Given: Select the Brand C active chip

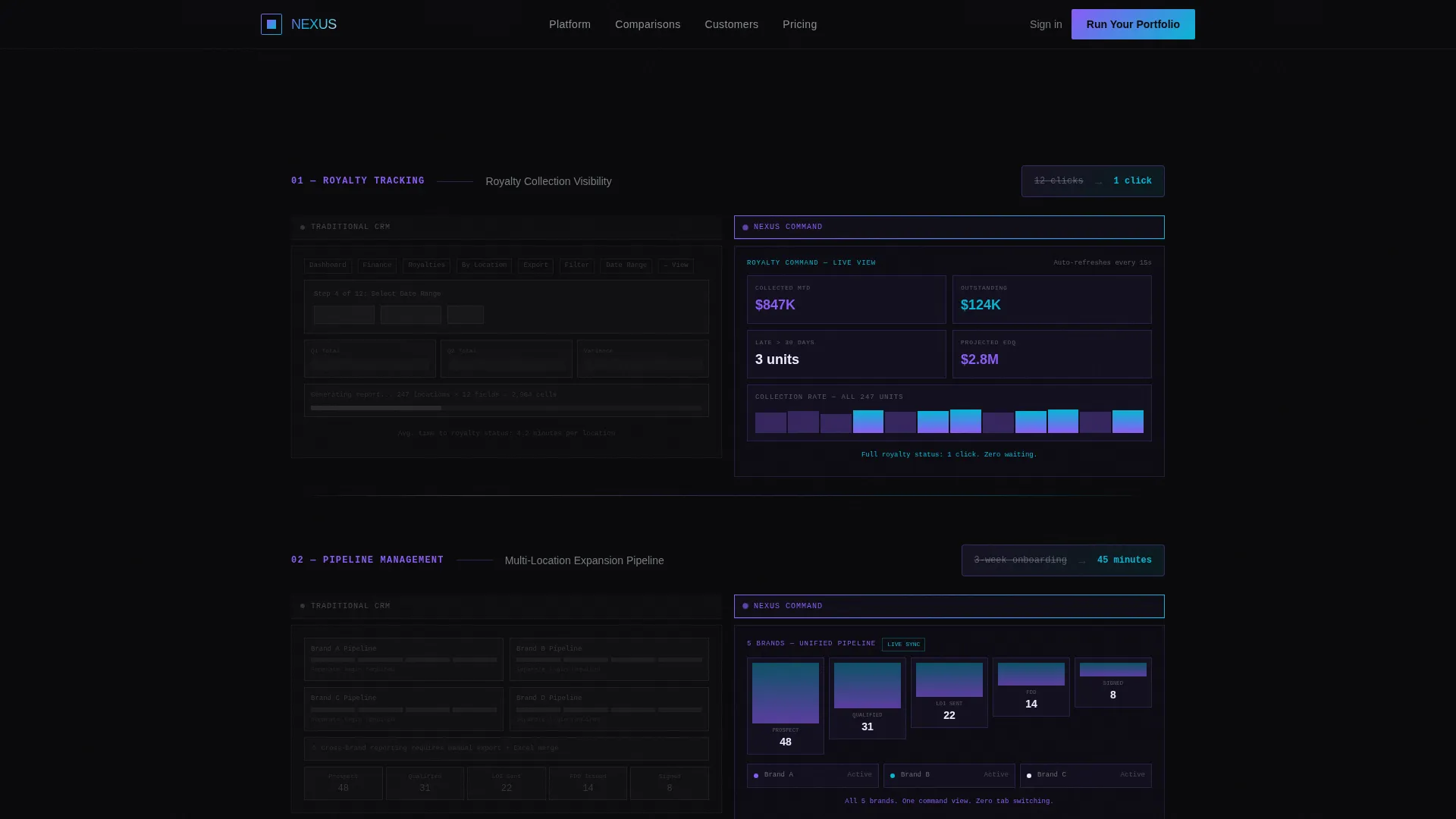Looking at the screenshot, I should (1086, 775).
